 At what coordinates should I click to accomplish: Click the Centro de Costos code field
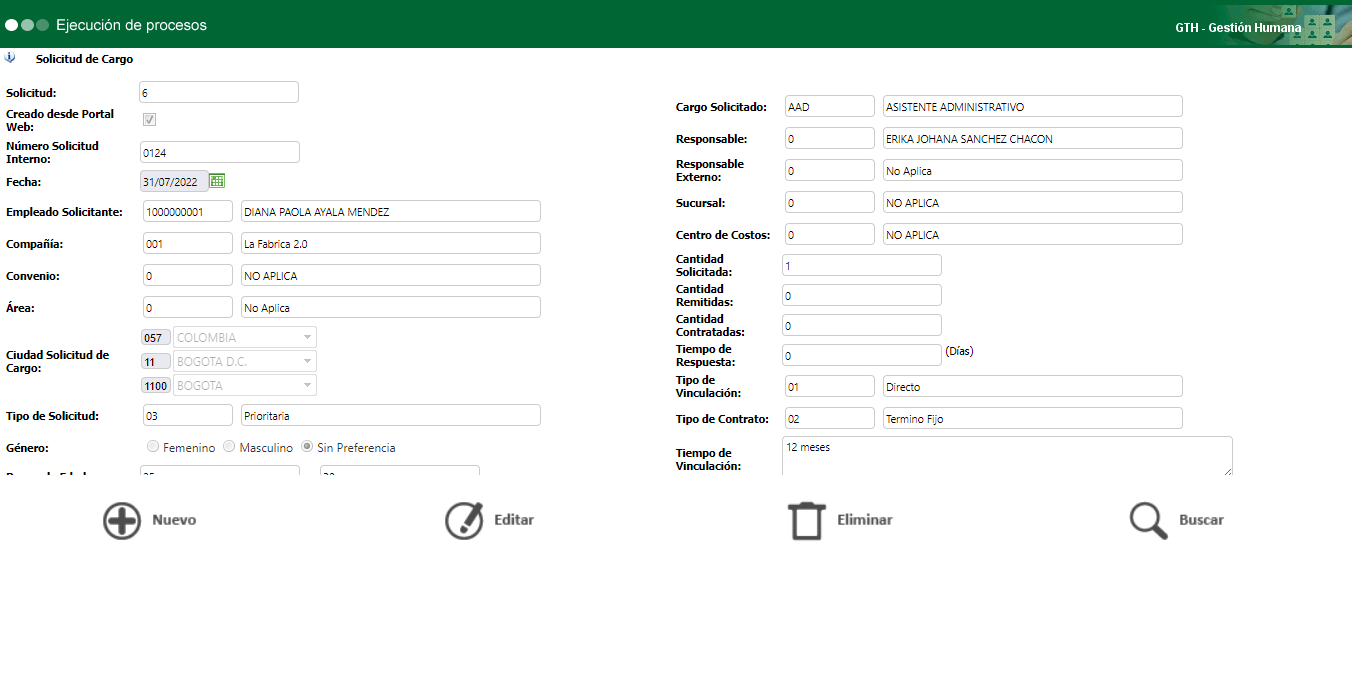(x=830, y=234)
